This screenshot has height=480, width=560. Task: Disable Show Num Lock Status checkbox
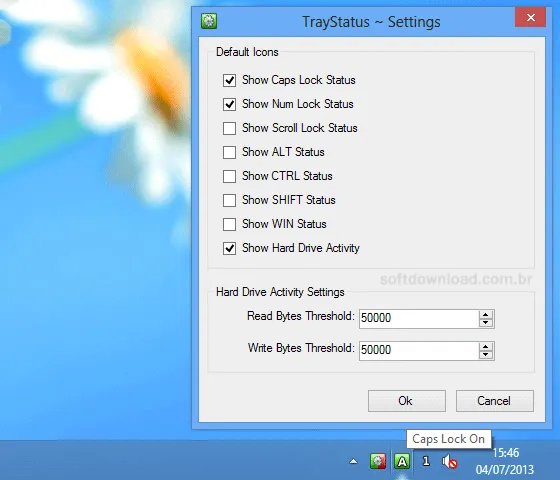(229, 104)
